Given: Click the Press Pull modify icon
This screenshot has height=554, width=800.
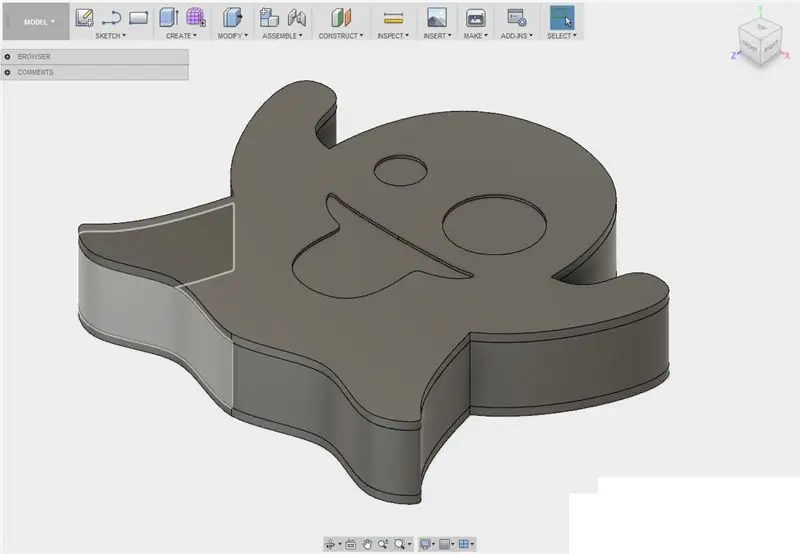Looking at the screenshot, I should tap(232, 17).
